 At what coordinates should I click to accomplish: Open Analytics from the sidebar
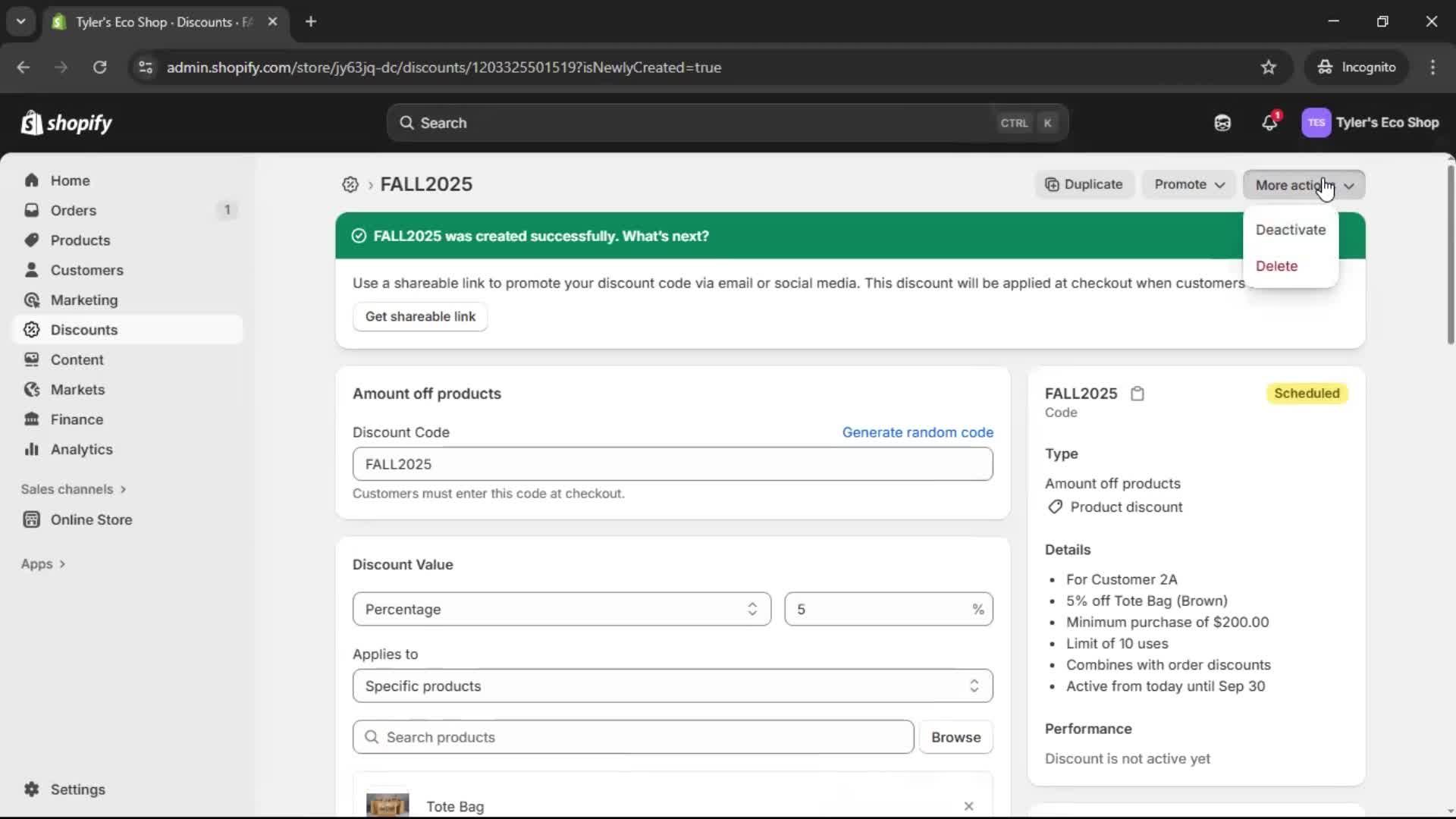(x=80, y=449)
